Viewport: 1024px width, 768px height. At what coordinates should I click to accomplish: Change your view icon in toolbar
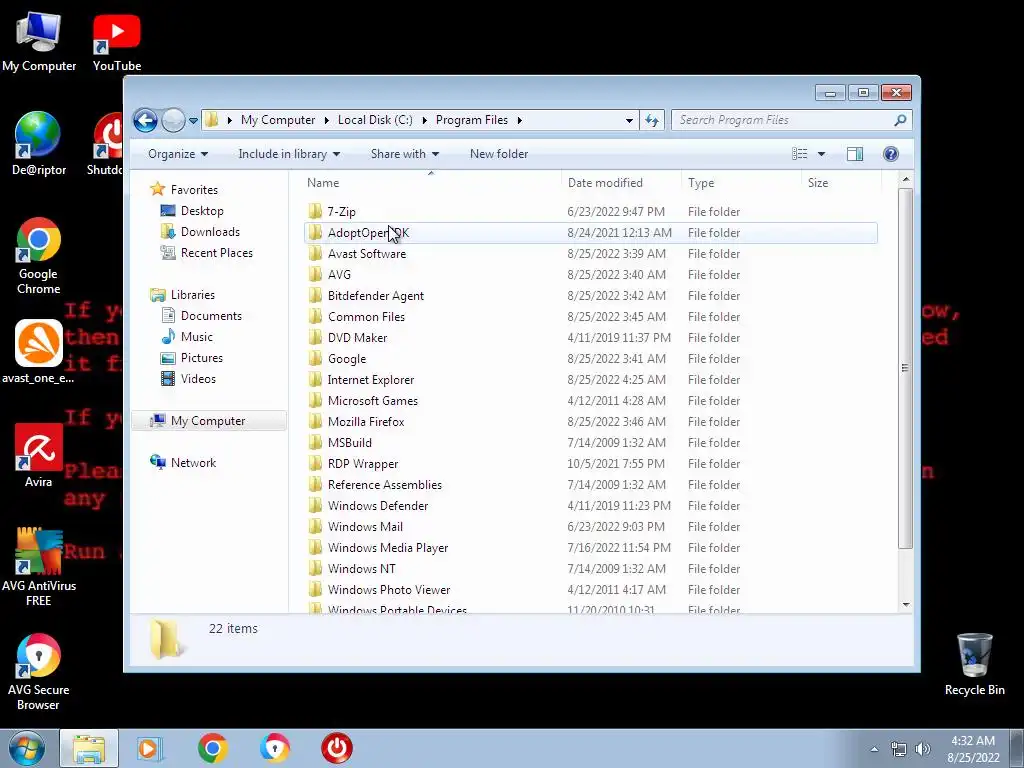799,154
